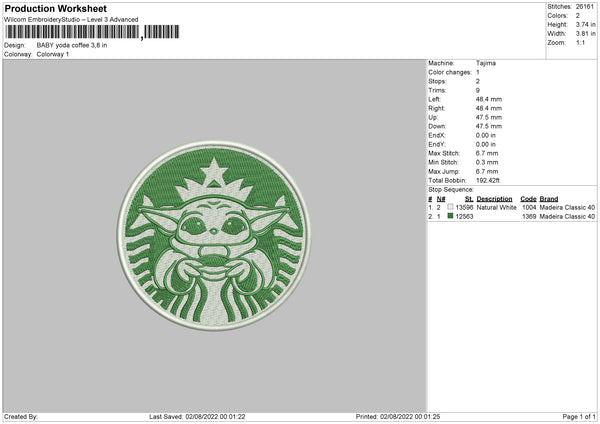
Task: Click 'Madeira Classic 40' in the code 1369 row
Action: click(x=567, y=216)
